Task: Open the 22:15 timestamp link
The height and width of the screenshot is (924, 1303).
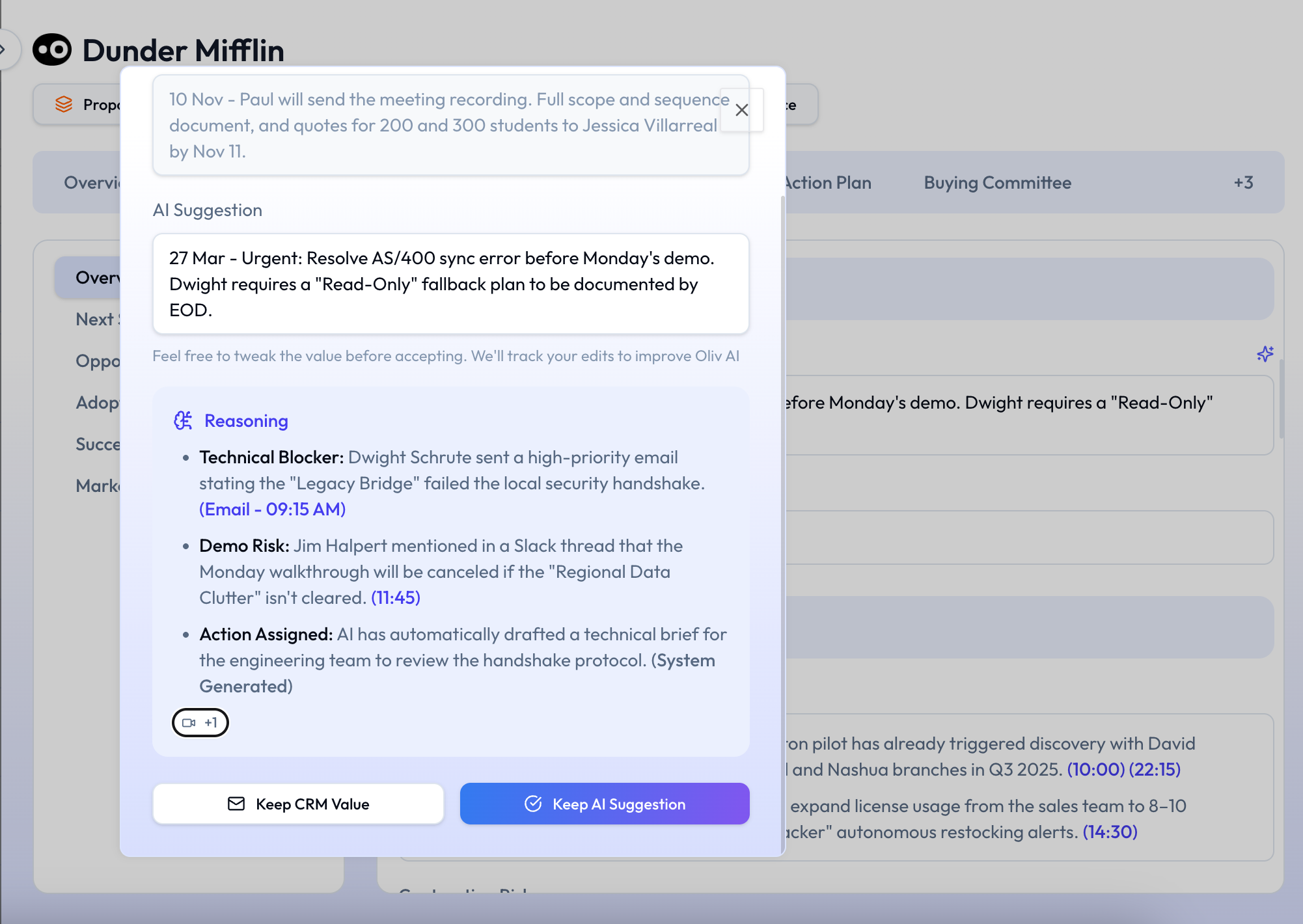Action: [1155, 770]
